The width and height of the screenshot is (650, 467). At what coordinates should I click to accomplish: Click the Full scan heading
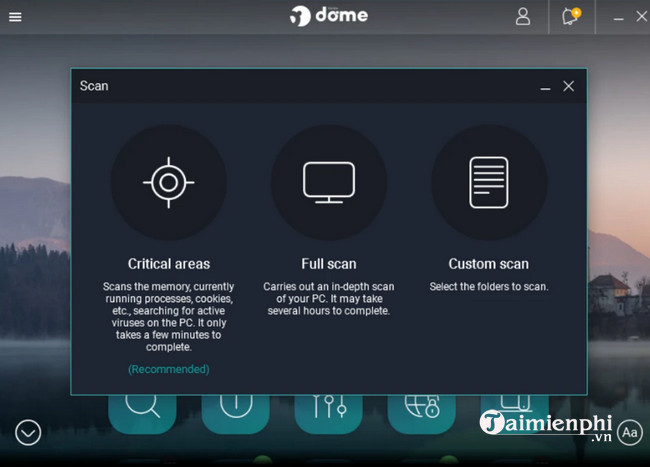(x=329, y=264)
